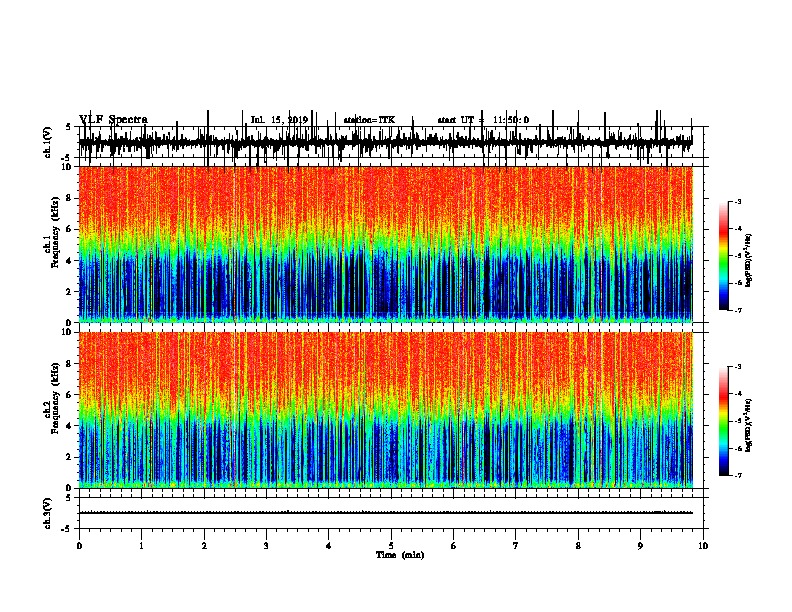Click the "VLF Spectra" plot title

pyautogui.click(x=113, y=120)
